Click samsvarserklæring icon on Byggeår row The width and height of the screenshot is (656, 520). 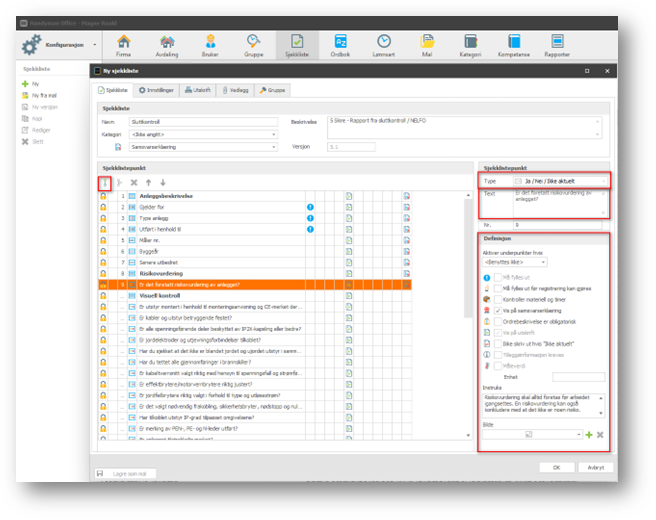click(406, 251)
